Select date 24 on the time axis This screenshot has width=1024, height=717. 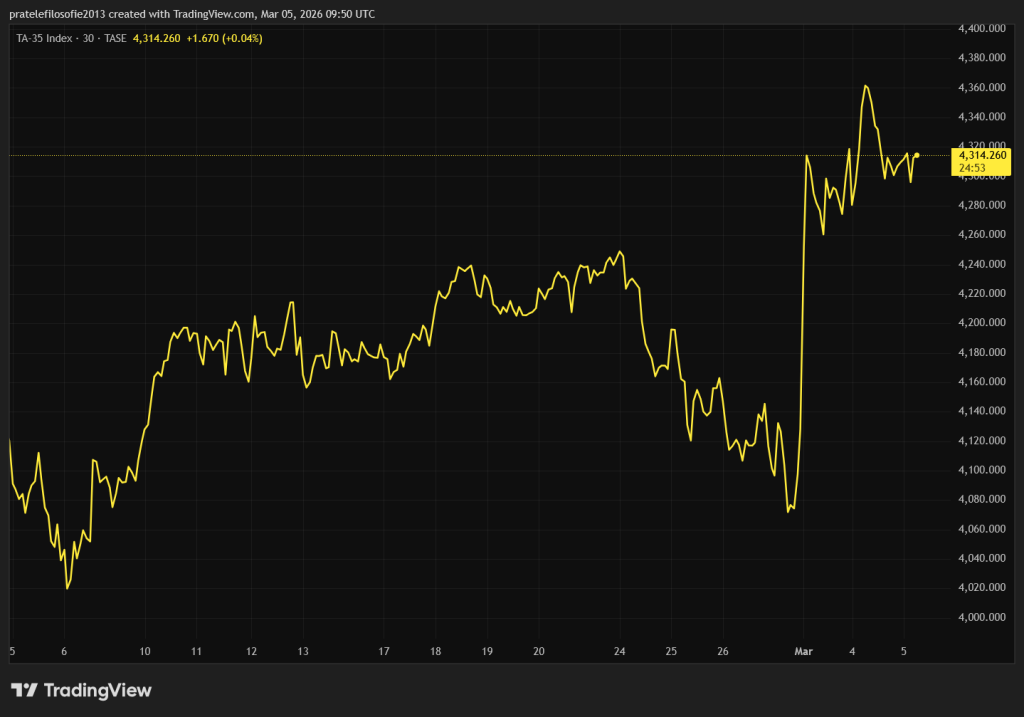point(620,651)
